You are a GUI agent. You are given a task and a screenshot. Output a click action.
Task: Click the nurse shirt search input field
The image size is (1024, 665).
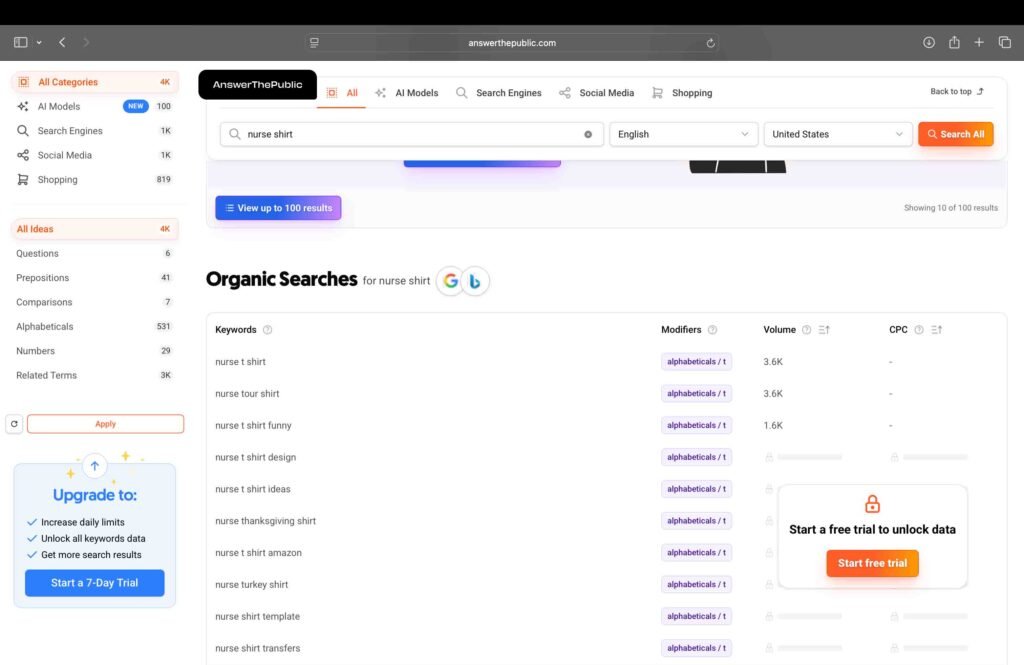[410, 134]
